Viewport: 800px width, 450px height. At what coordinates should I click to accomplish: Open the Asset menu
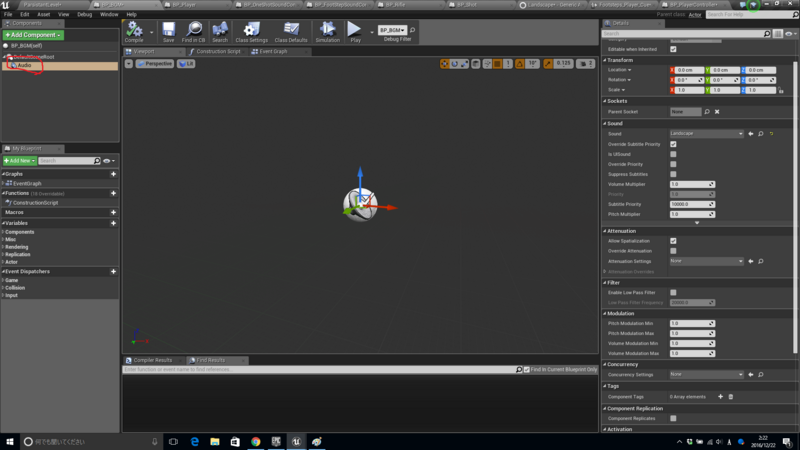pos(43,14)
